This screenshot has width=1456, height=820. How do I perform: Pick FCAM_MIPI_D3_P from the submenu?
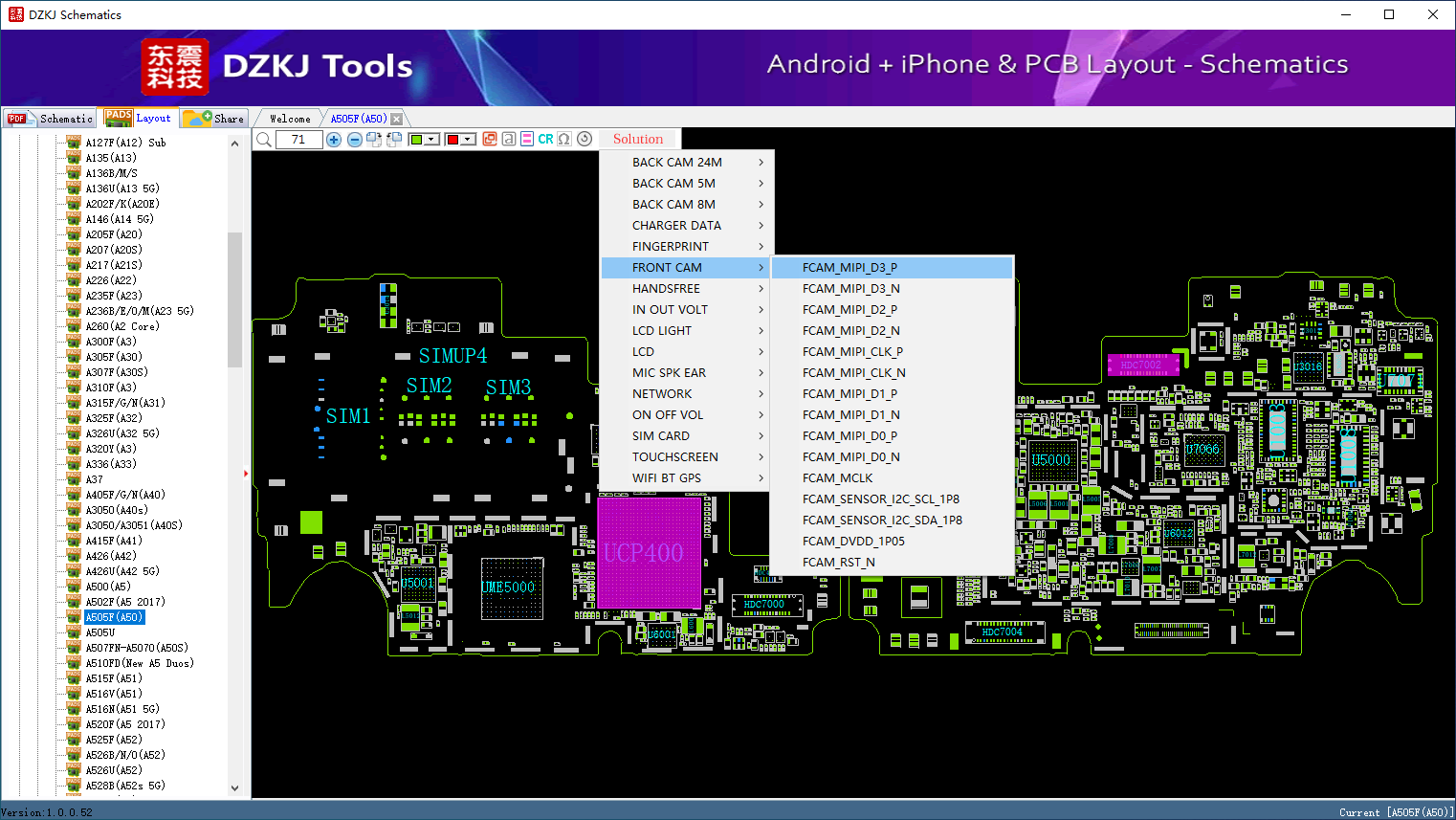892,268
